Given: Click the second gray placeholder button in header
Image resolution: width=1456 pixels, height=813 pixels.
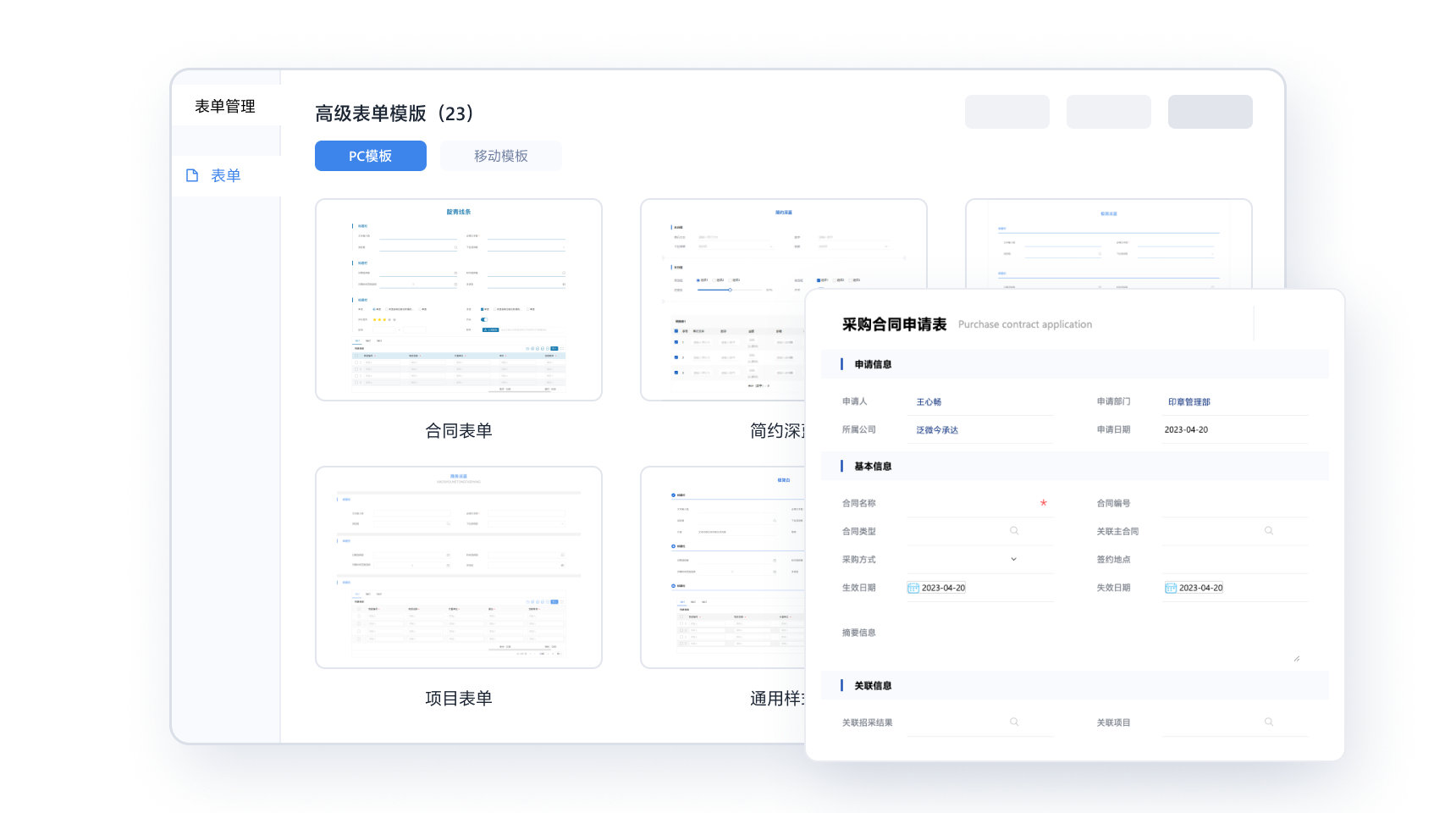Looking at the screenshot, I should tap(1109, 112).
